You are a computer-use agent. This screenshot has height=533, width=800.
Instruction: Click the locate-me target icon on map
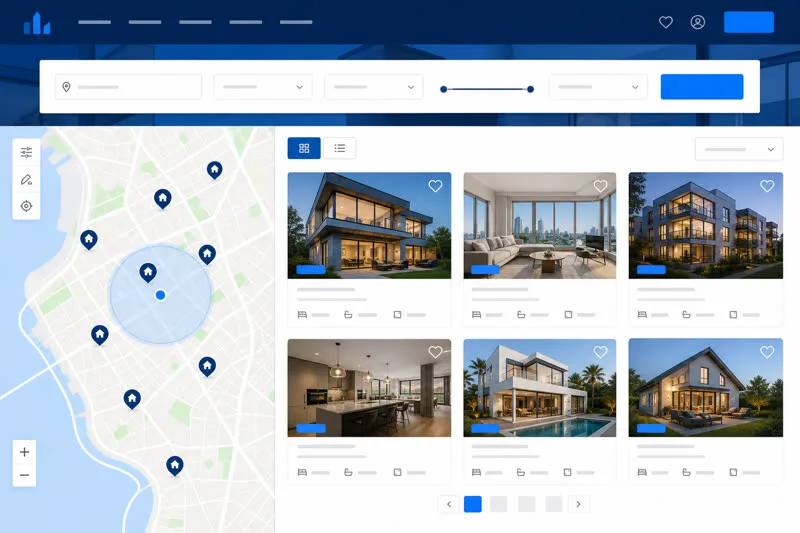click(26, 206)
